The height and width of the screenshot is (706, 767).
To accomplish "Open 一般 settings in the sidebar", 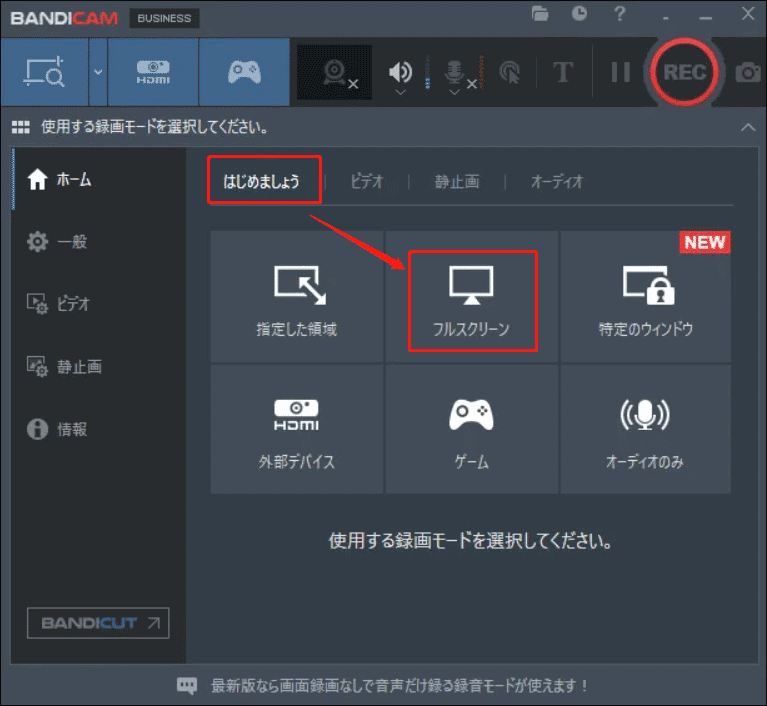I will pos(57,242).
